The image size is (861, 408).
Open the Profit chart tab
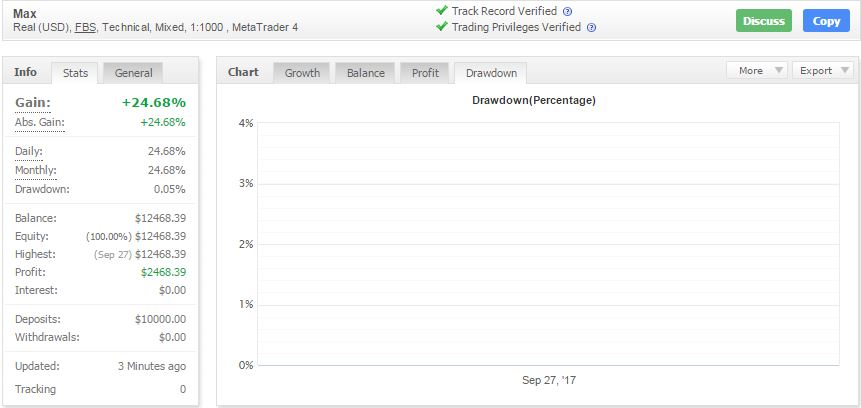425,73
